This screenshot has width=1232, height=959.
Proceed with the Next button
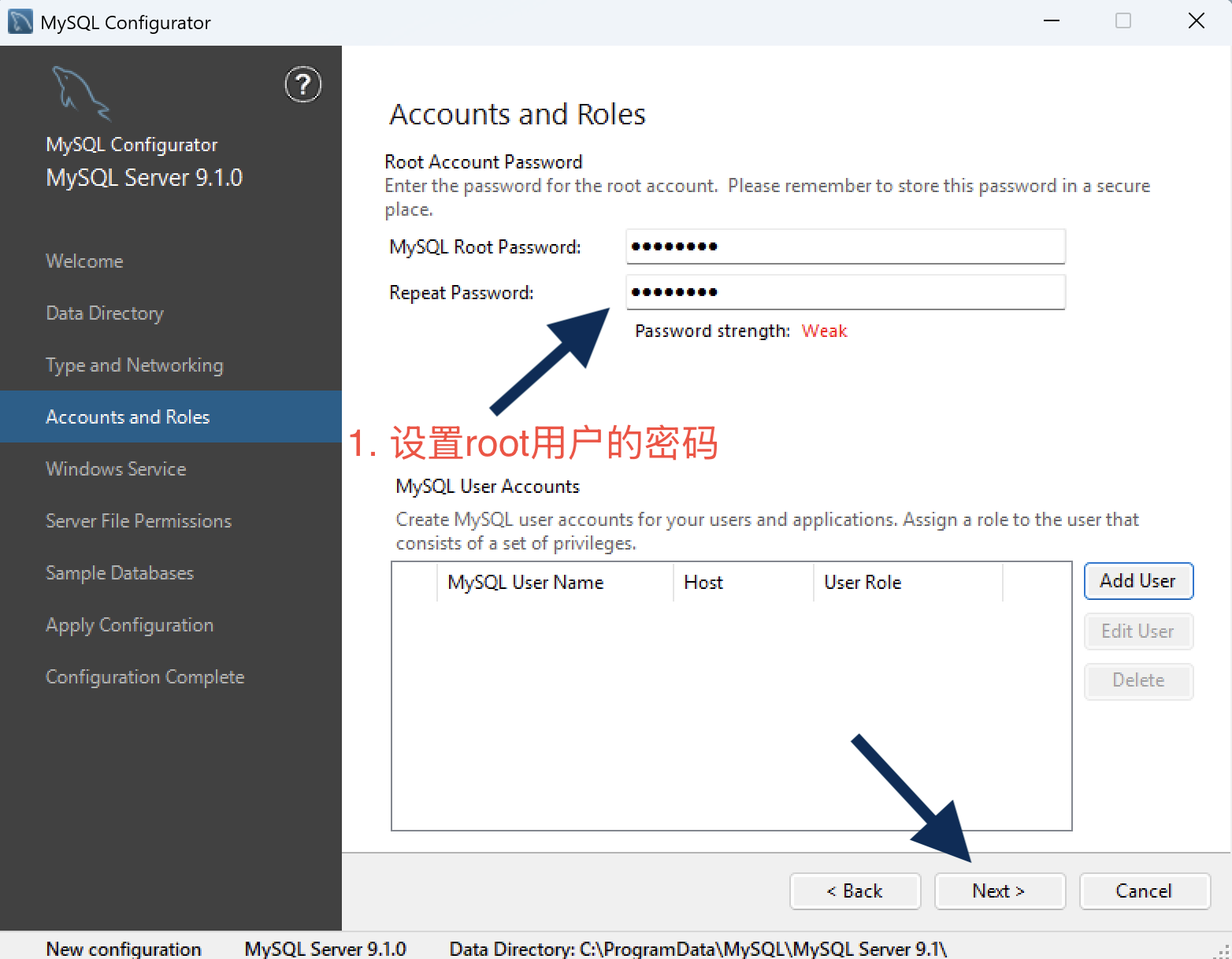1000,891
